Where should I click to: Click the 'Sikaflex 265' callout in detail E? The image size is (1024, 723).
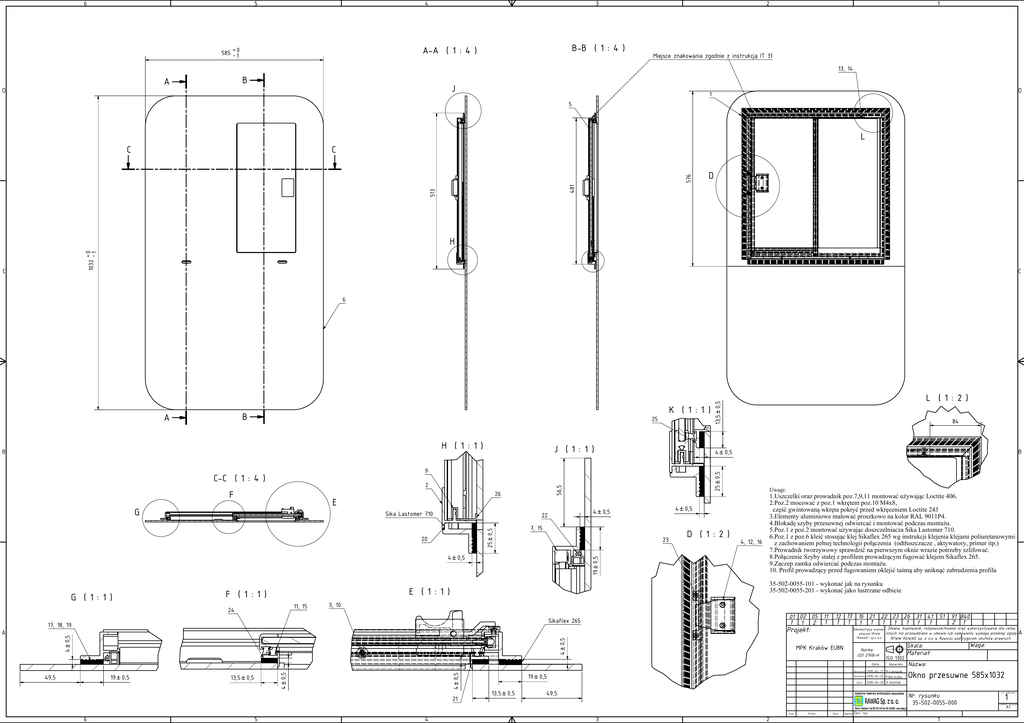[x=565, y=620]
